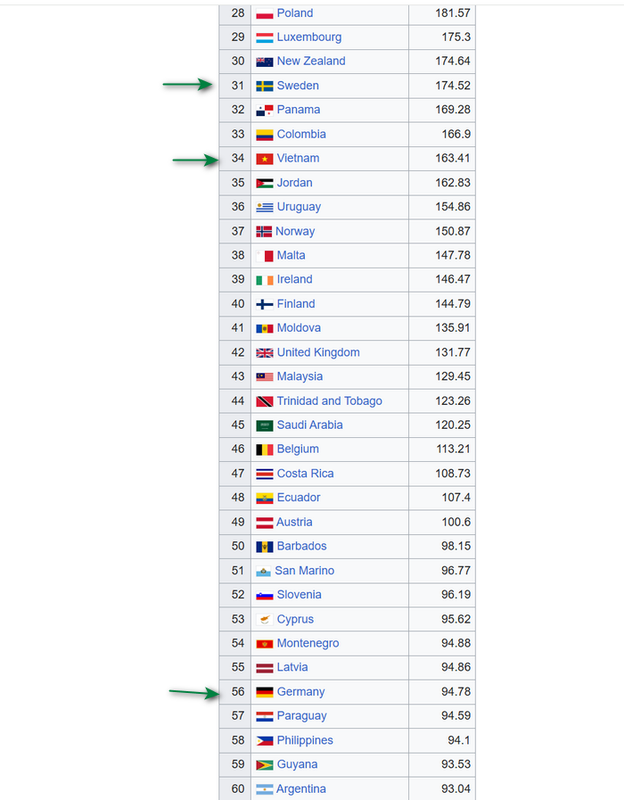Viewport: 624px width, 800px height.
Task: Click the Finland flag icon
Action: click(264, 304)
